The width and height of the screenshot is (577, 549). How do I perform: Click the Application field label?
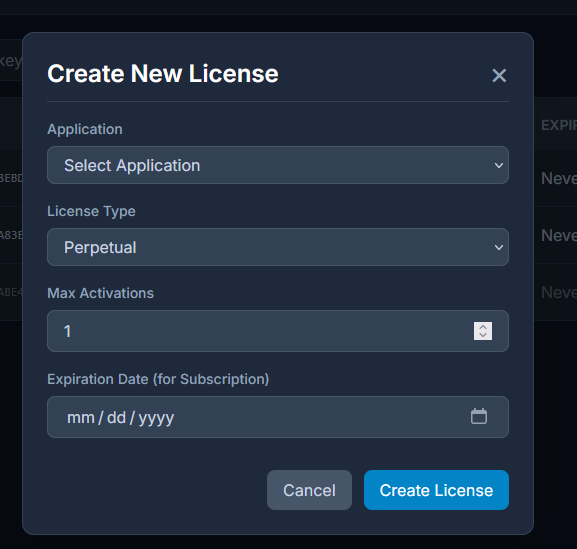pyautogui.click(x=85, y=130)
